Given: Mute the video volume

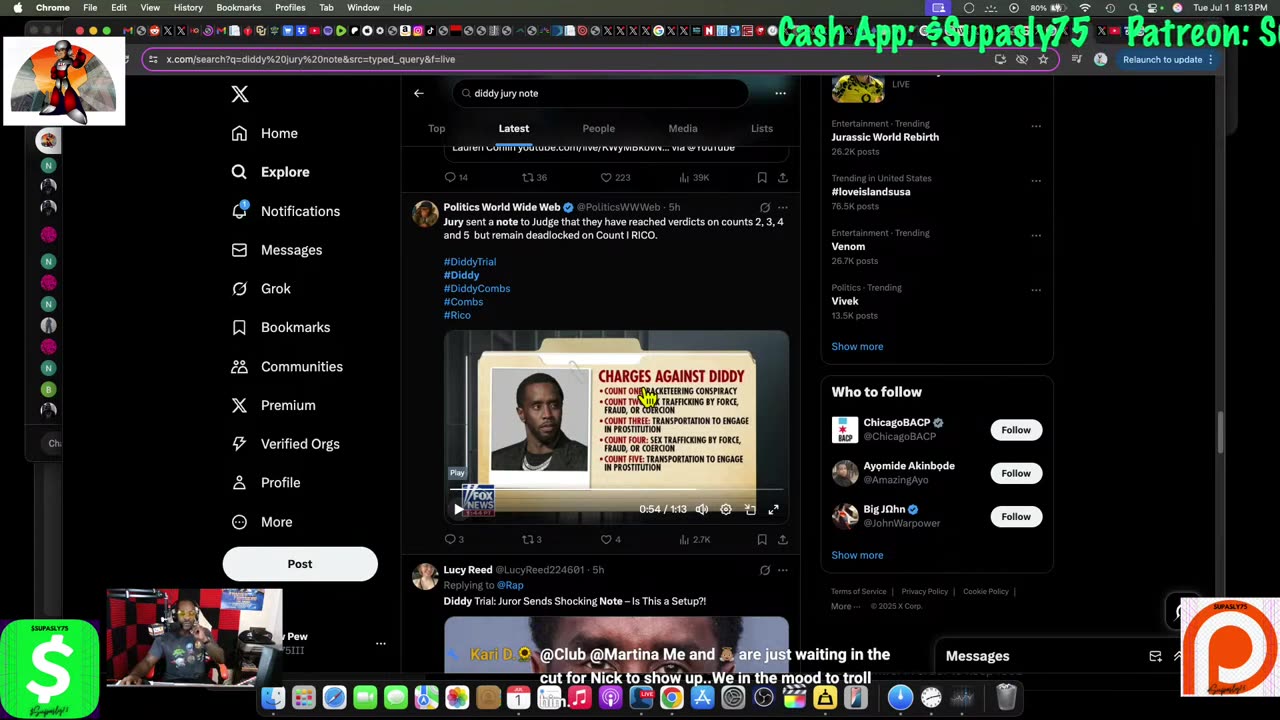Looking at the screenshot, I should click(x=702, y=509).
